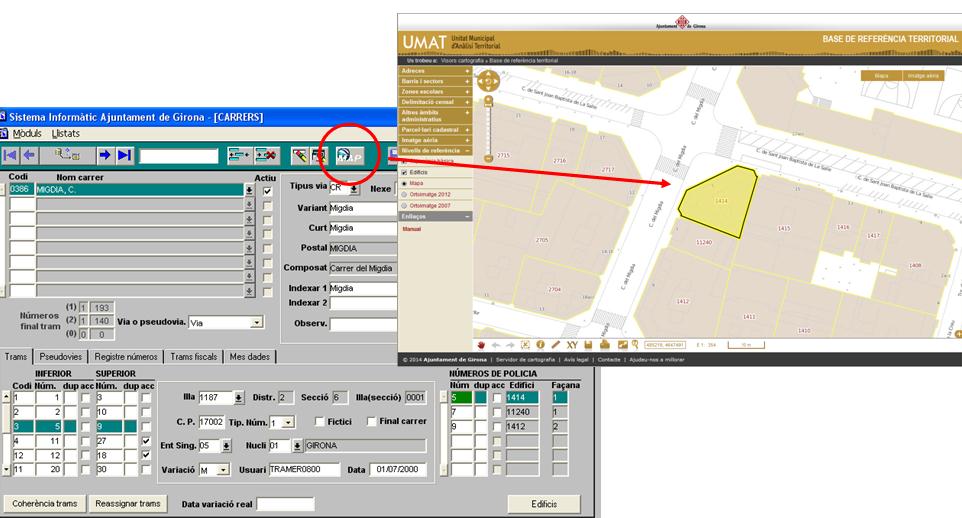Zoom to full extent icon in map toolbar
The width and height of the screenshot is (962, 518).
(525, 345)
